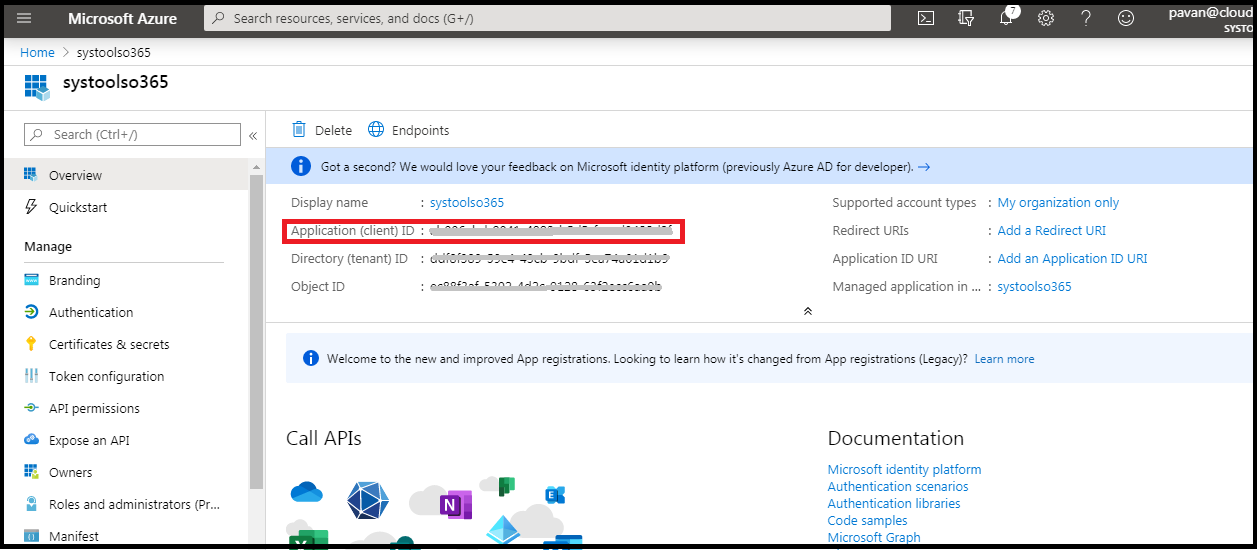The height and width of the screenshot is (550, 1257).
Task: Click the Delete trash icon
Action: pos(299,130)
